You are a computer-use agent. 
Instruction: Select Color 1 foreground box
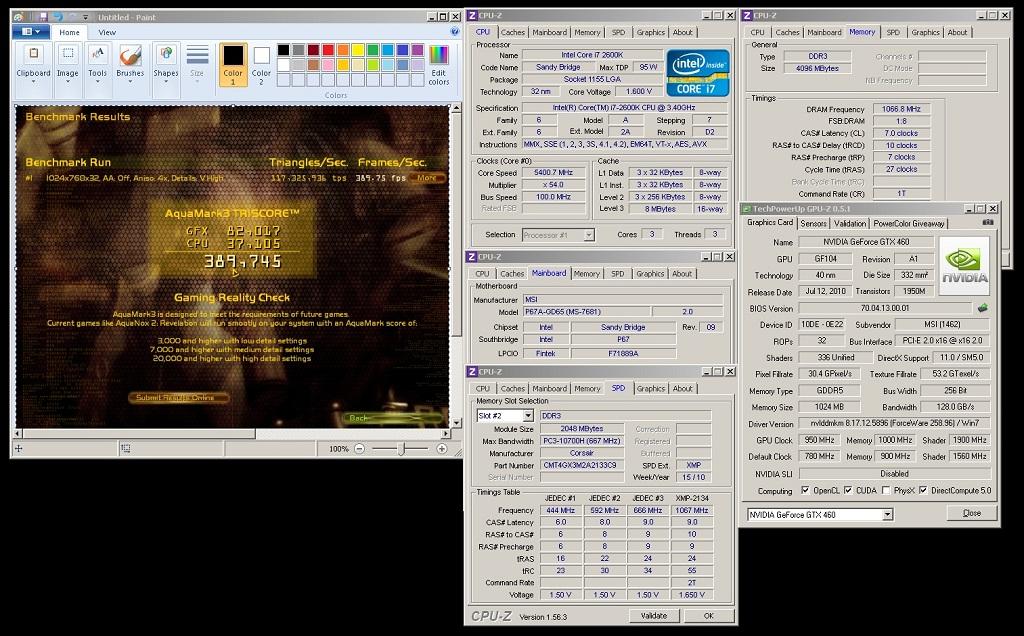point(233,65)
